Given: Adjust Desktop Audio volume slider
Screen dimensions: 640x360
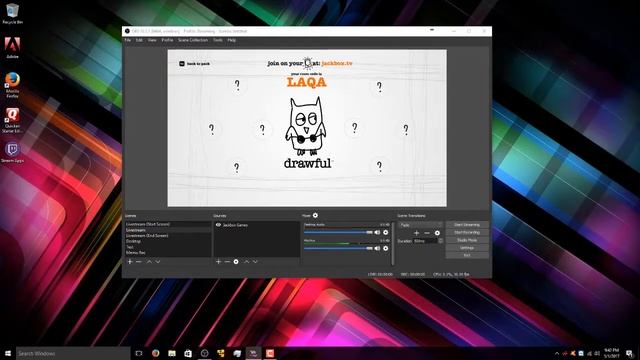Looking at the screenshot, I should [x=338, y=232].
